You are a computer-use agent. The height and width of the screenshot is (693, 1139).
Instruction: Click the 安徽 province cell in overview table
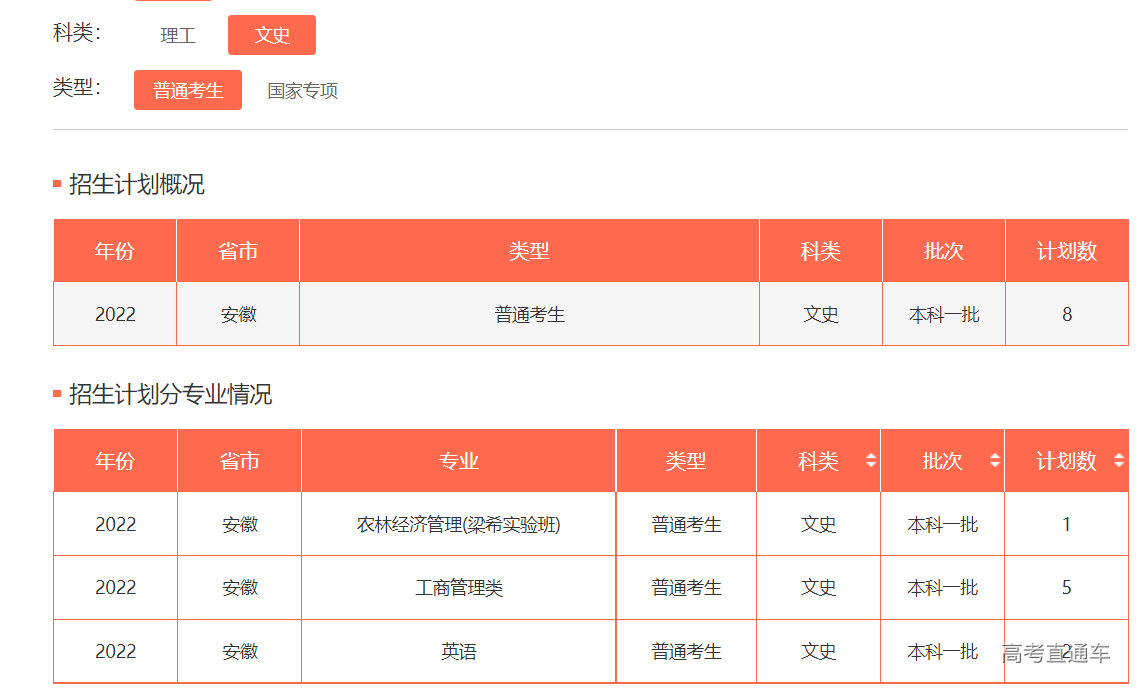point(237,314)
